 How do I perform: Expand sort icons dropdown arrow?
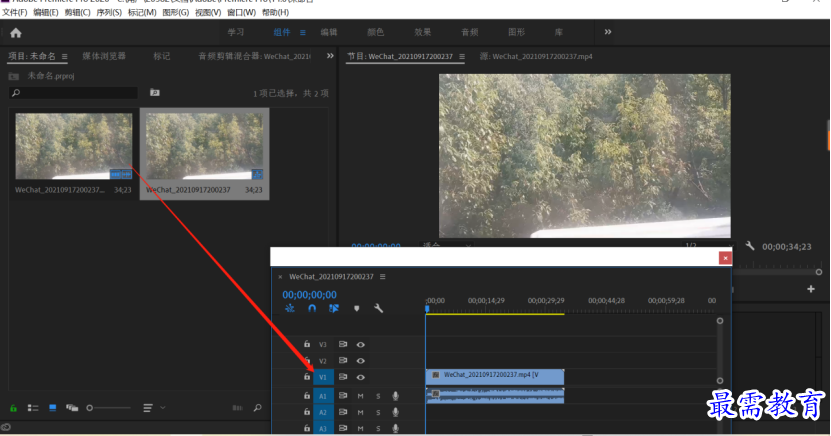pyautogui.click(x=163, y=408)
